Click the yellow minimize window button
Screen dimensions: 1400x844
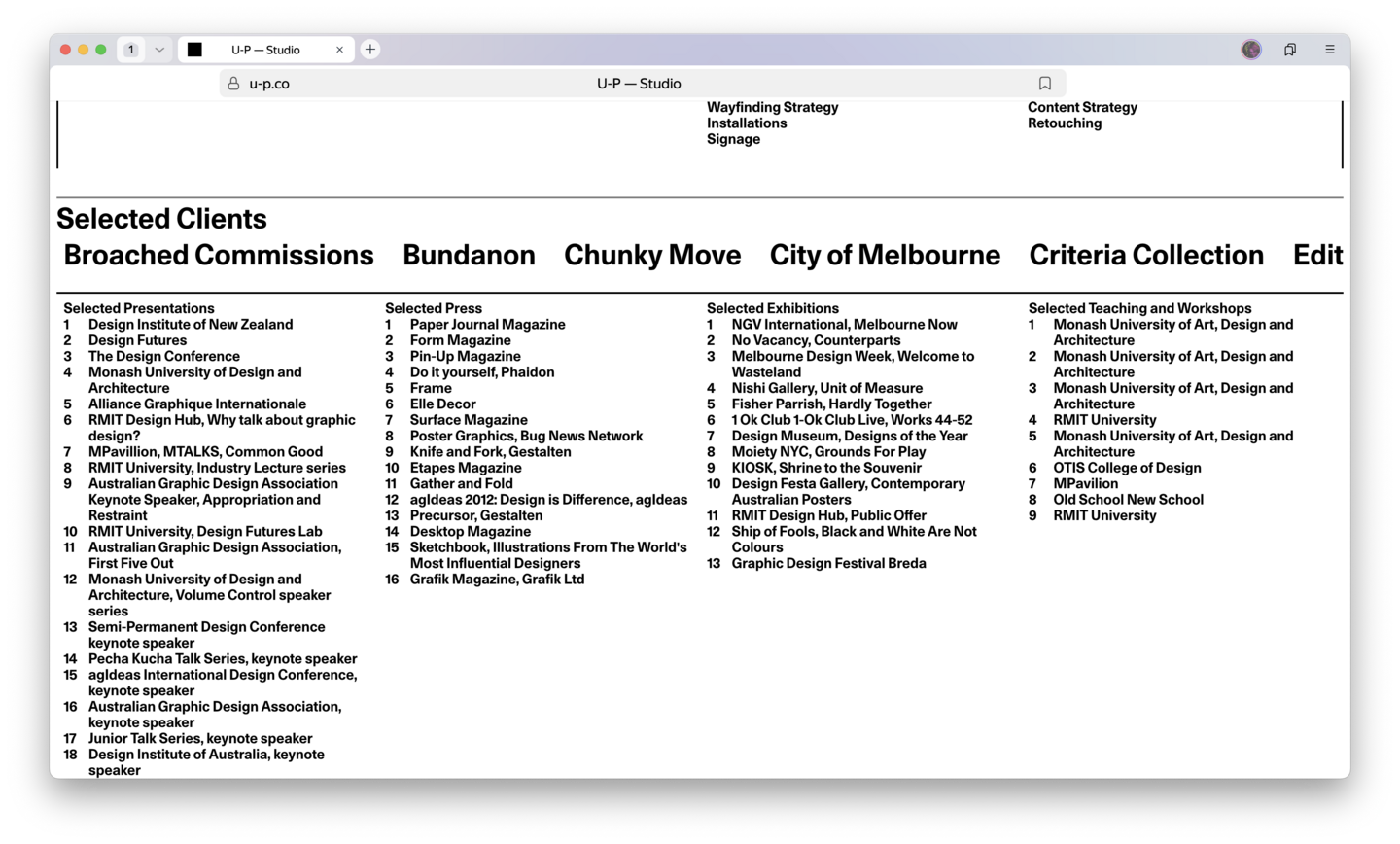(x=83, y=50)
